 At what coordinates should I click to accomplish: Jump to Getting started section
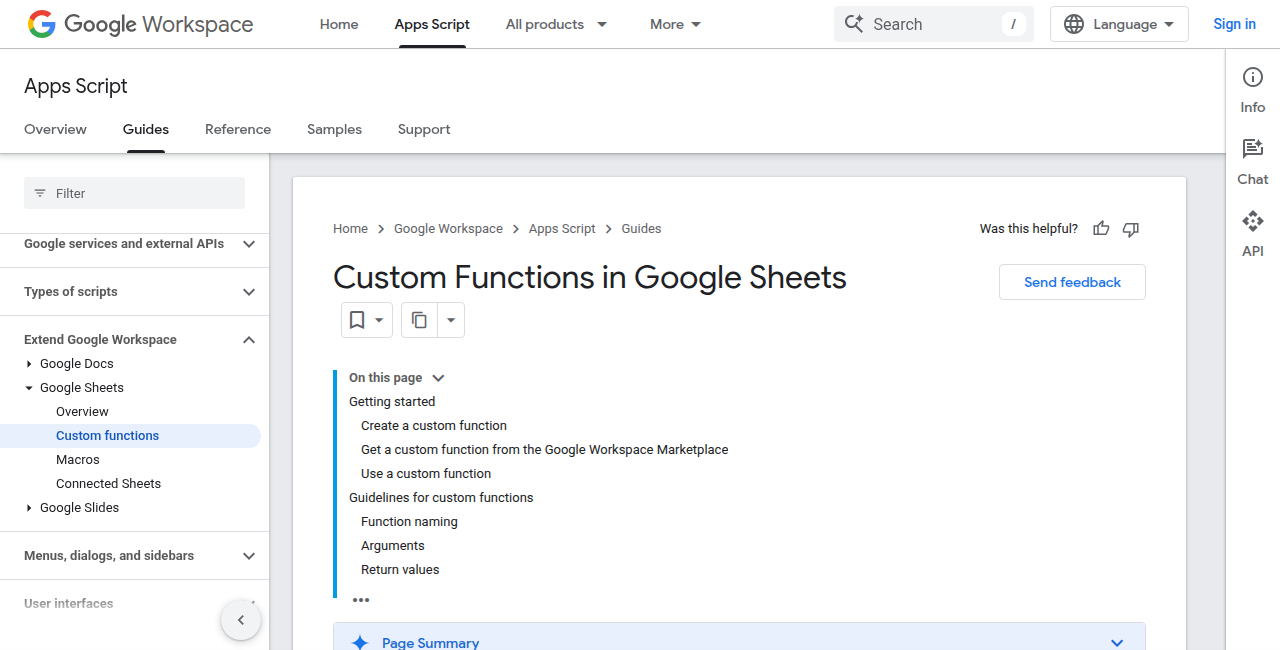(392, 402)
